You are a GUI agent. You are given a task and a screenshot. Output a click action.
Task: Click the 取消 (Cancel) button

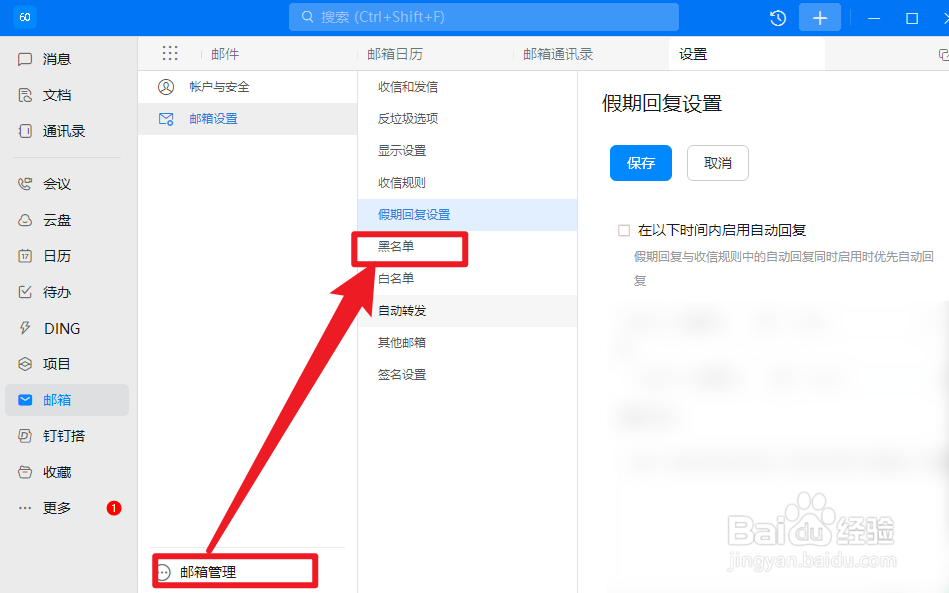(717, 162)
